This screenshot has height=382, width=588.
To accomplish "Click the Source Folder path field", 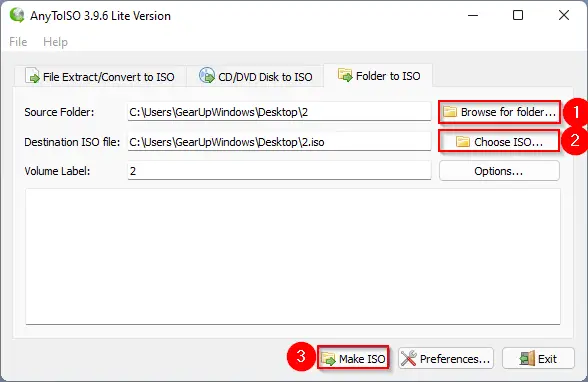I will tap(279, 112).
